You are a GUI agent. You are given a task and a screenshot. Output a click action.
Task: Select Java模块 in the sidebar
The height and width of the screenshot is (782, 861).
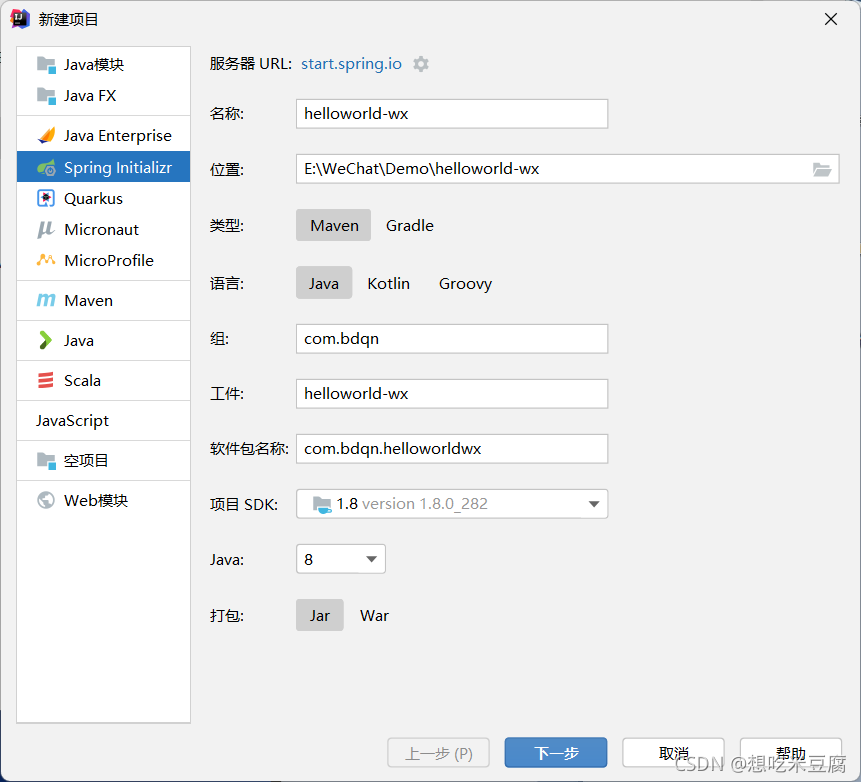(x=104, y=65)
